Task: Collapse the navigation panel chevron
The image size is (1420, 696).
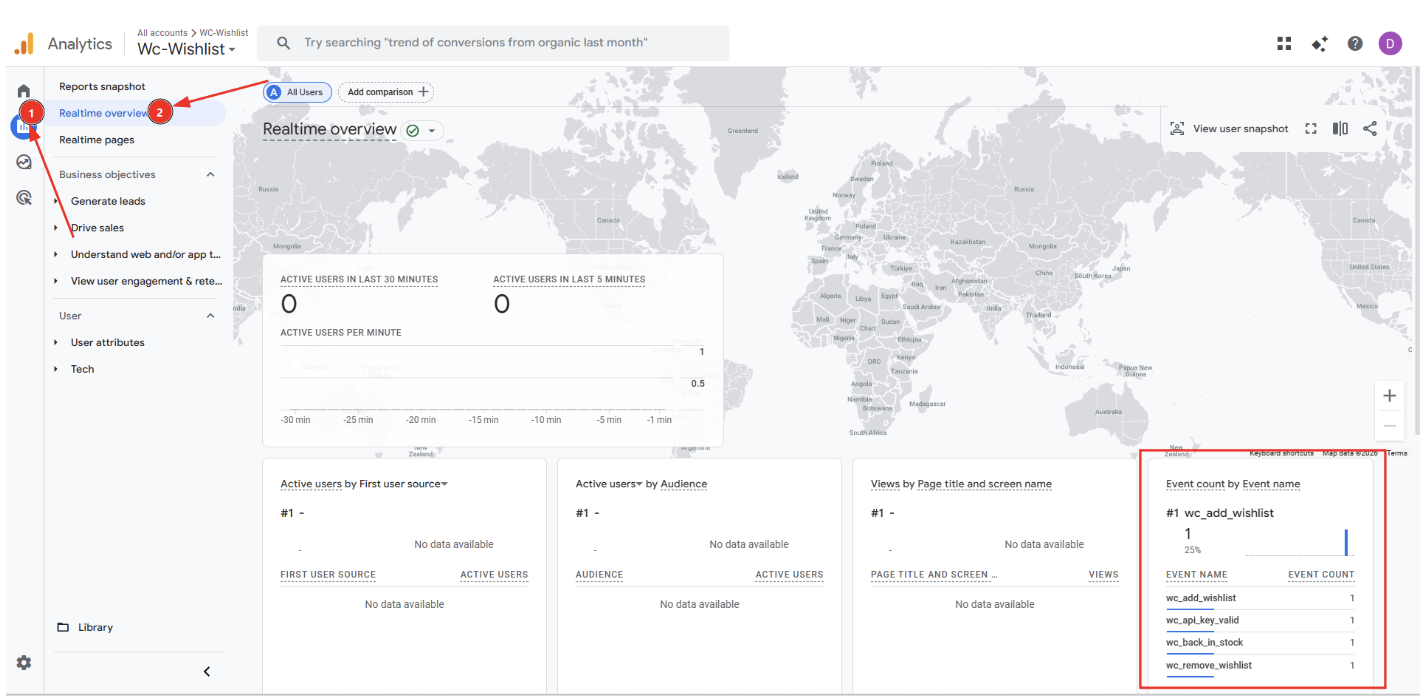Action: 207,671
